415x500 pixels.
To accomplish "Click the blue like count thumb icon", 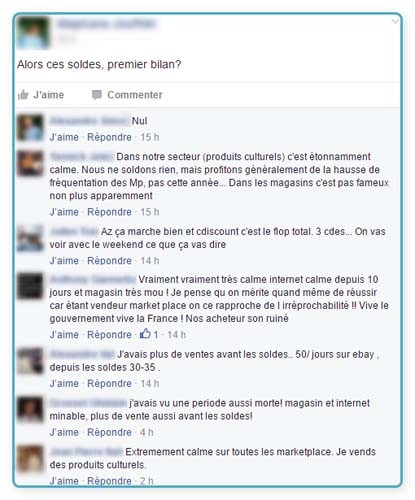I will pyautogui.click(x=145, y=334).
